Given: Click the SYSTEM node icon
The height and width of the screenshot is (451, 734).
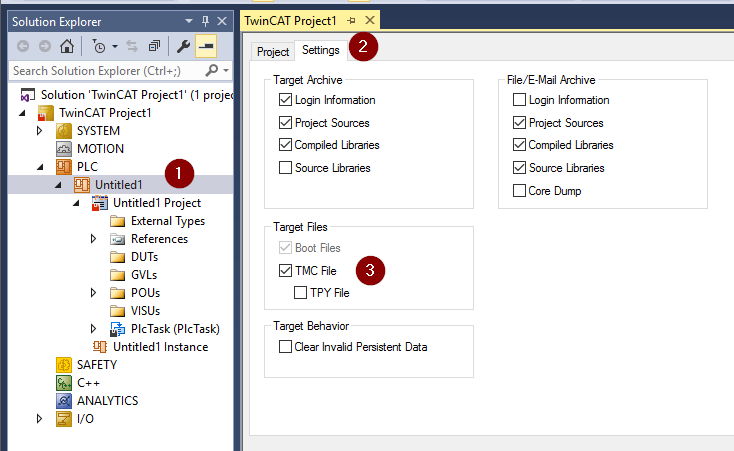Looking at the screenshot, I should tap(64, 131).
